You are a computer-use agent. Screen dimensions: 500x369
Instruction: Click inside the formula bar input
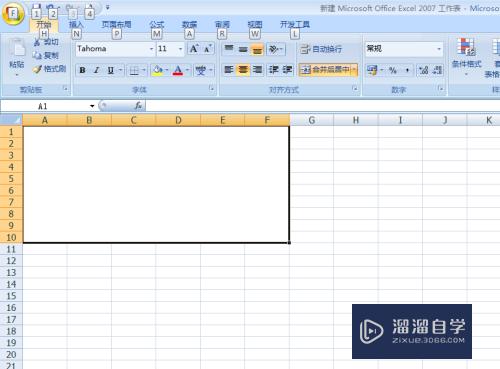coord(323,106)
